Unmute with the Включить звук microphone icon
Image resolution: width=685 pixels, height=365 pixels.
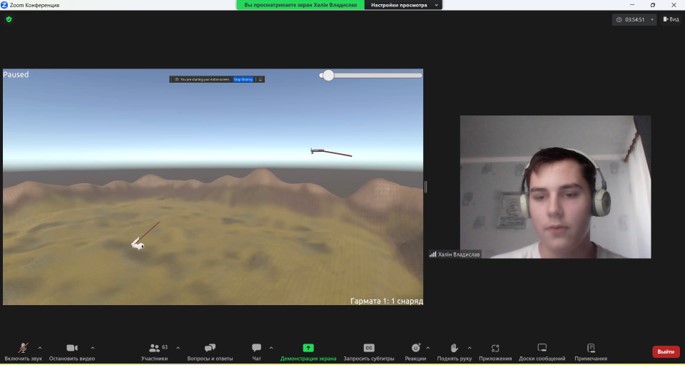(23, 348)
